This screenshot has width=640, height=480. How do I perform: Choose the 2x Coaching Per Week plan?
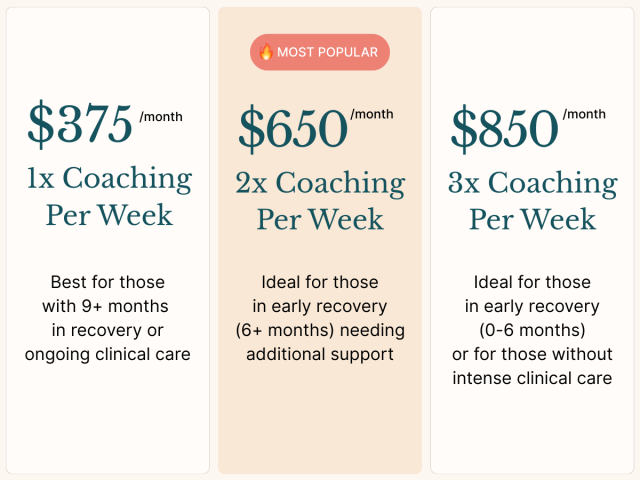pos(320,200)
